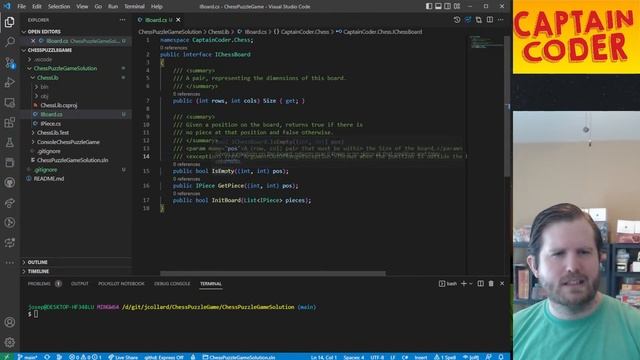Toggle secondary side bar visibility
This screenshot has height=360, width=640.
[448, 7]
